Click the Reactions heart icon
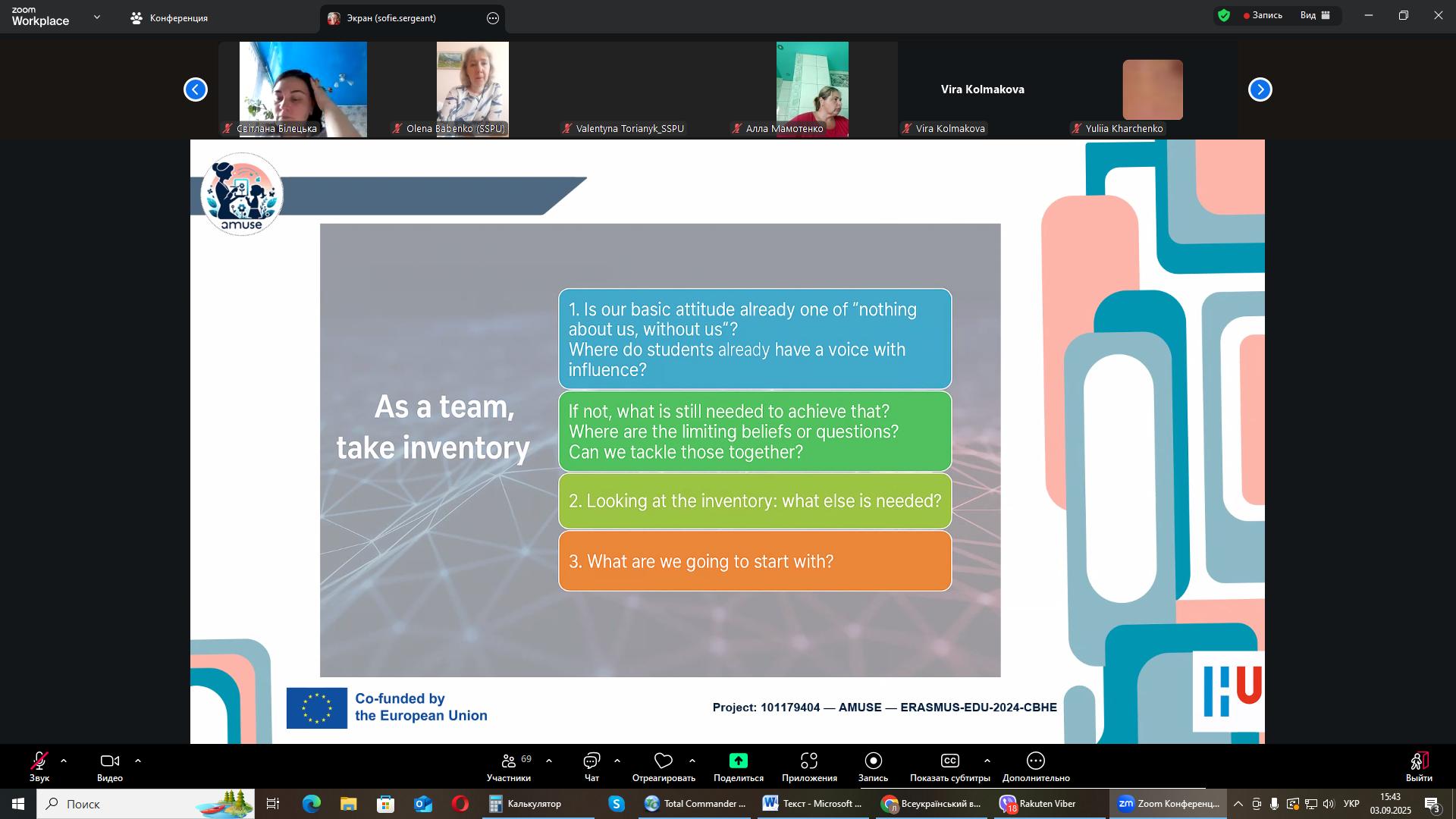Image resolution: width=1456 pixels, height=819 pixels. point(664,761)
